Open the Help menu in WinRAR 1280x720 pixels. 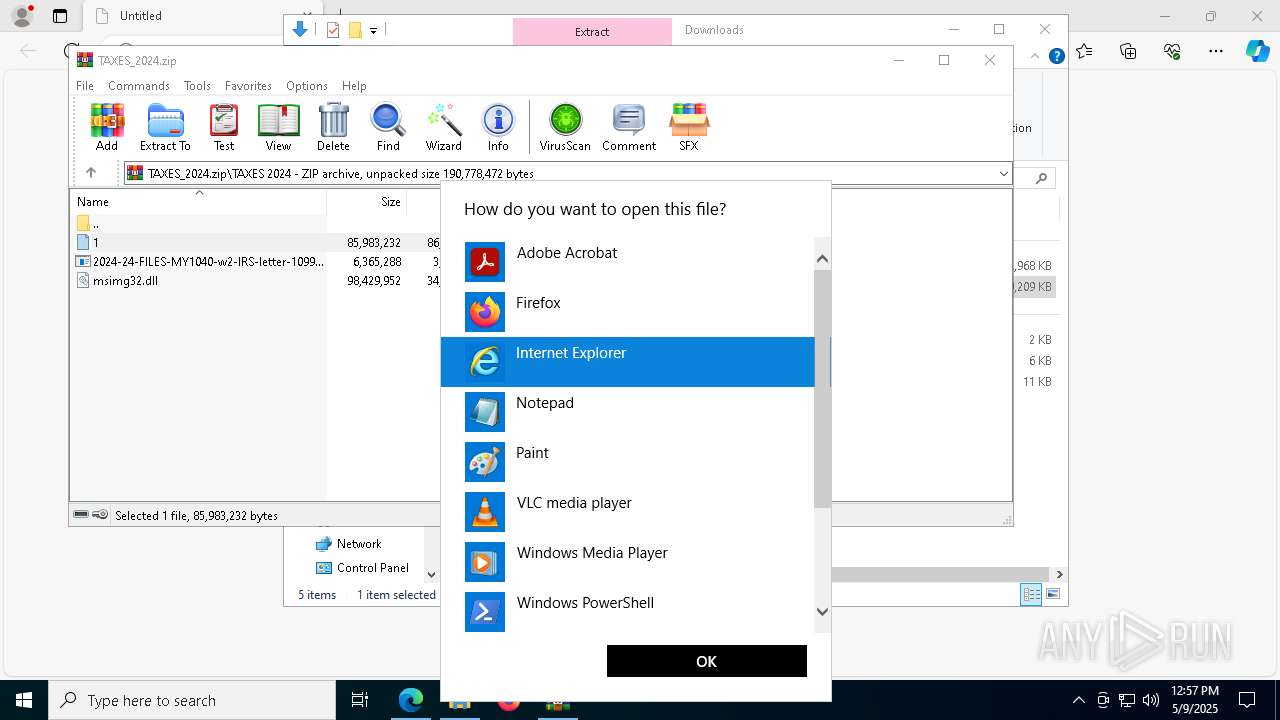coord(354,86)
